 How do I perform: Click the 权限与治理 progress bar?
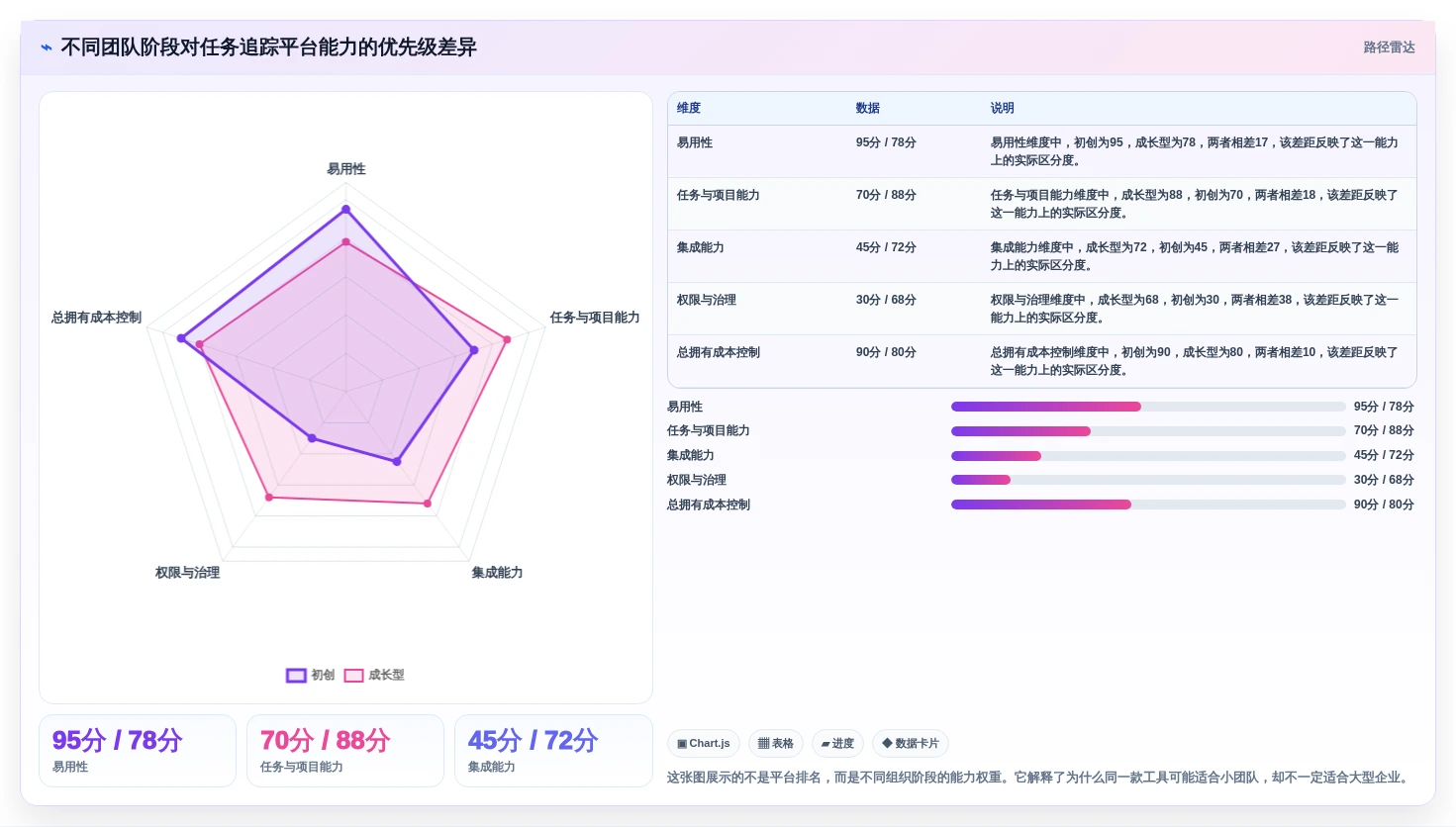pyautogui.click(x=1148, y=480)
